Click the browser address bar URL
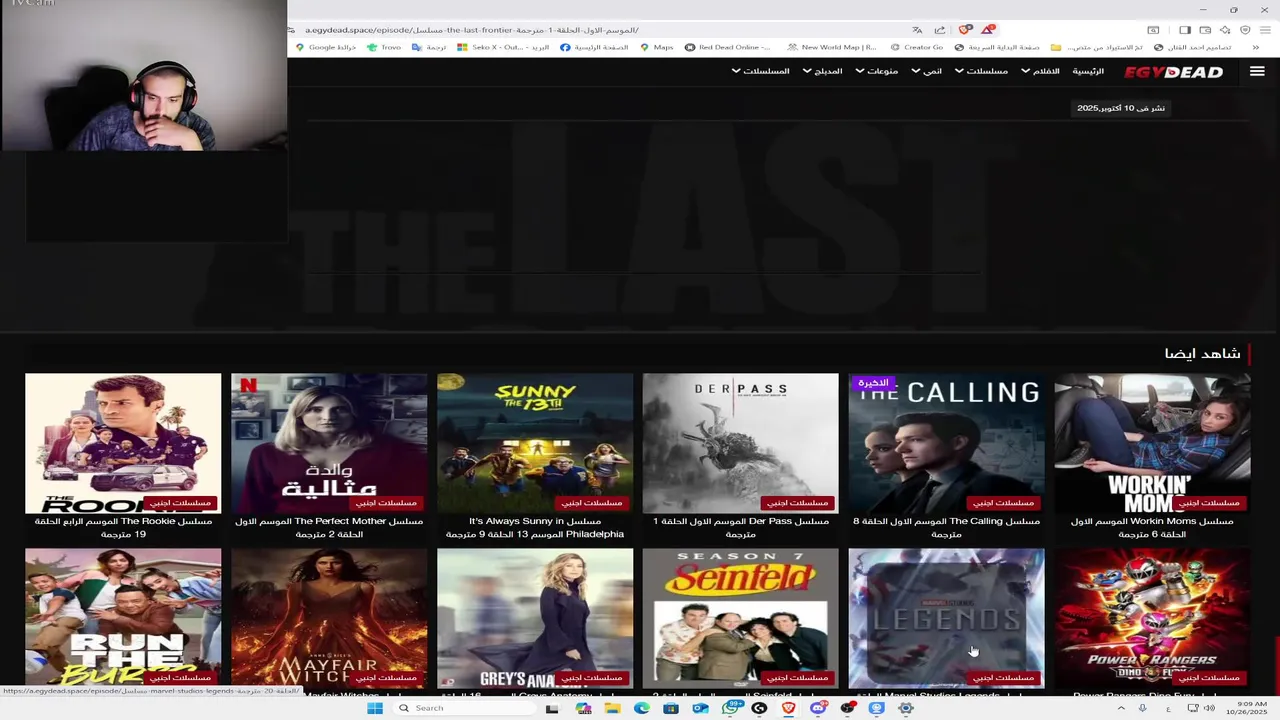 [x=471, y=30]
